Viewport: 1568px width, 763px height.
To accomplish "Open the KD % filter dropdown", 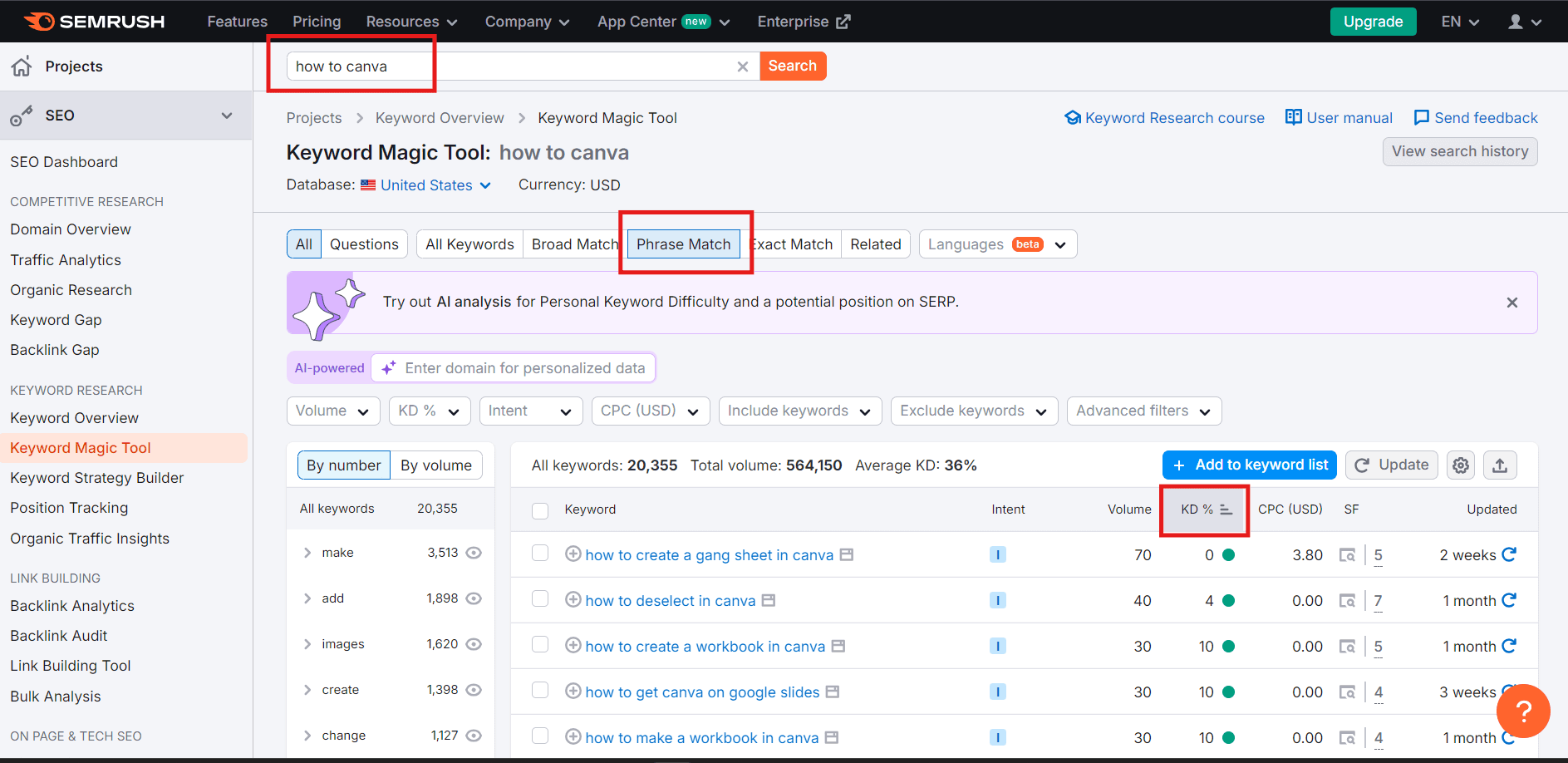I will tap(430, 411).
